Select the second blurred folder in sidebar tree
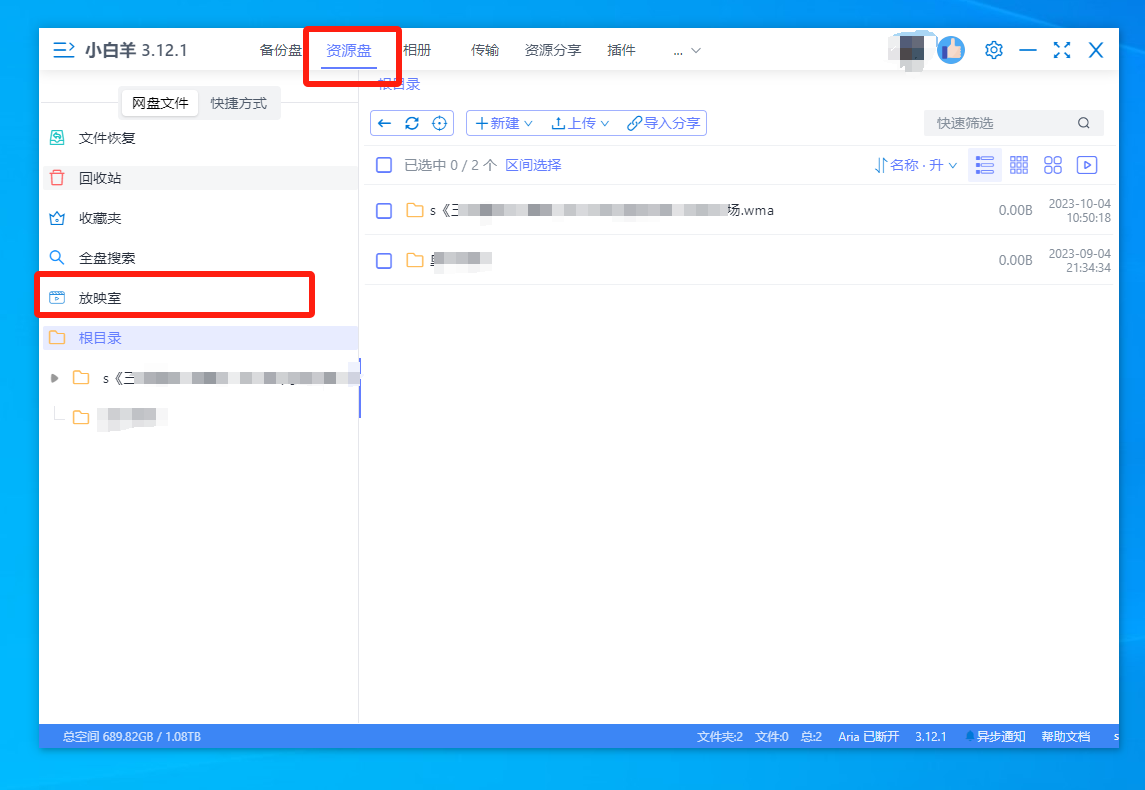Image resolution: width=1145 pixels, height=790 pixels. tap(120, 417)
